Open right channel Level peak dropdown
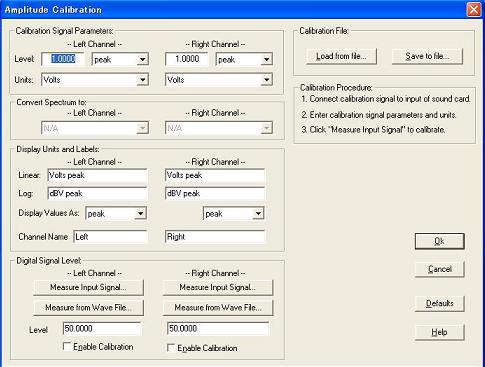The image size is (485, 367). (244, 59)
